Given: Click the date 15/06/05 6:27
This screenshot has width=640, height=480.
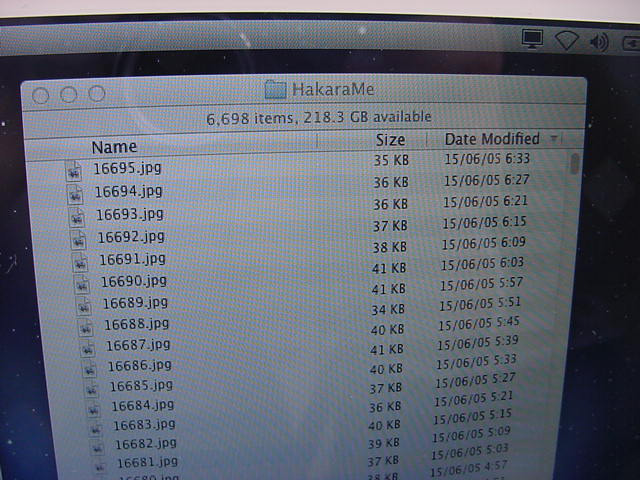Looking at the screenshot, I should point(487,180).
